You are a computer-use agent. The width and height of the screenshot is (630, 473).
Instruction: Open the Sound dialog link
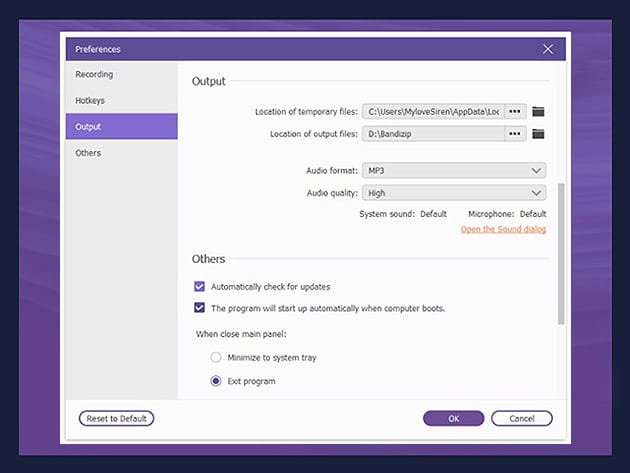(503, 230)
